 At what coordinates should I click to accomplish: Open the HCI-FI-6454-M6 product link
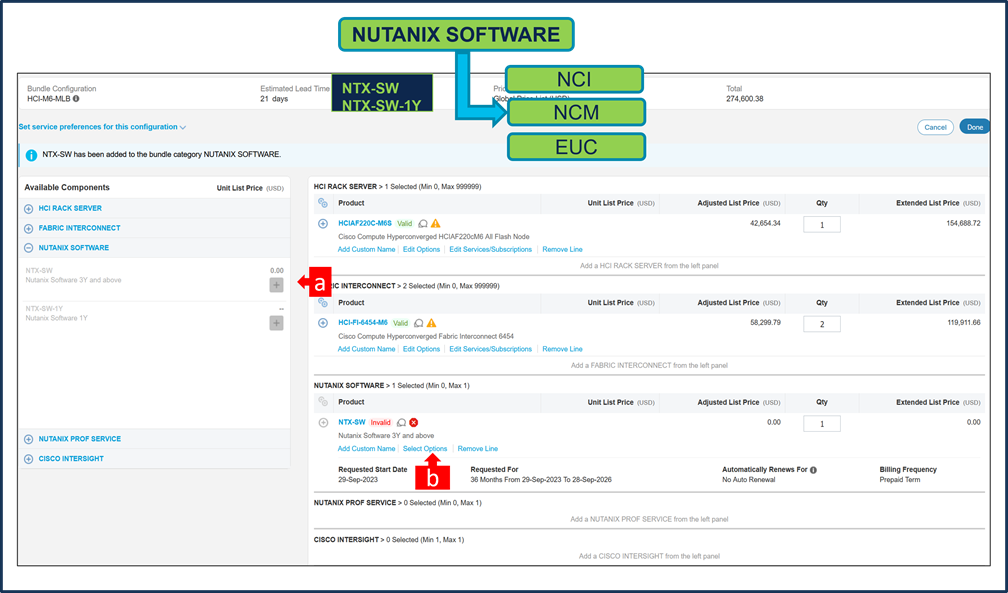(363, 323)
